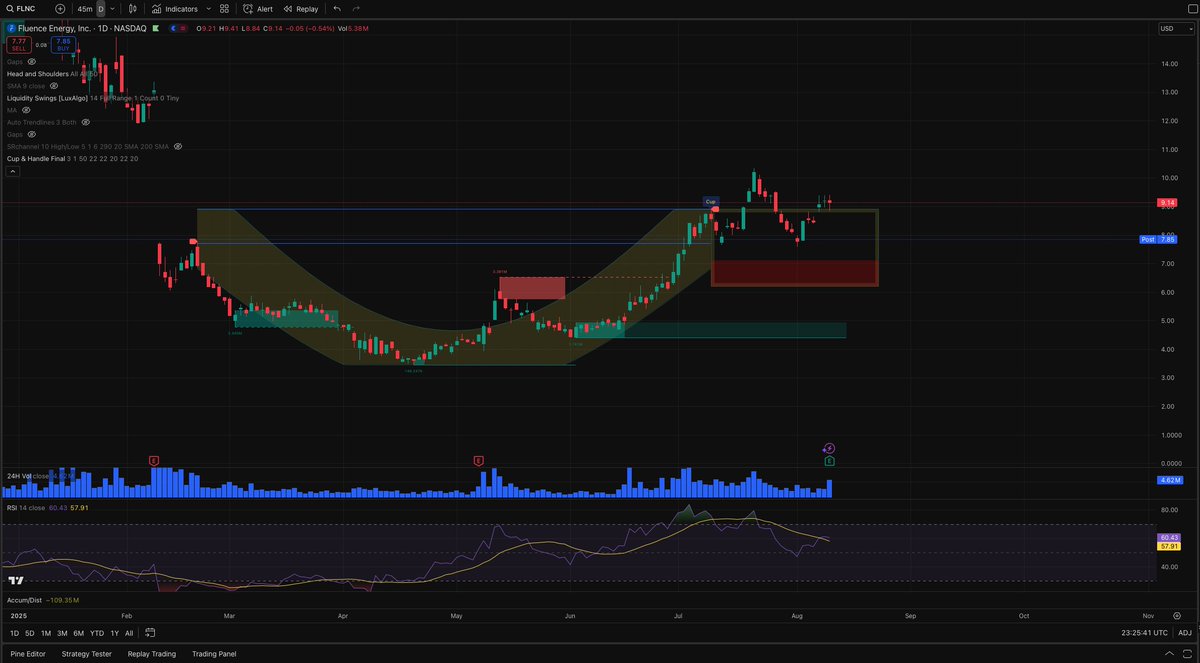The image size is (1200, 663).
Task: Create an Alert from the top toolbar
Action: 258,8
